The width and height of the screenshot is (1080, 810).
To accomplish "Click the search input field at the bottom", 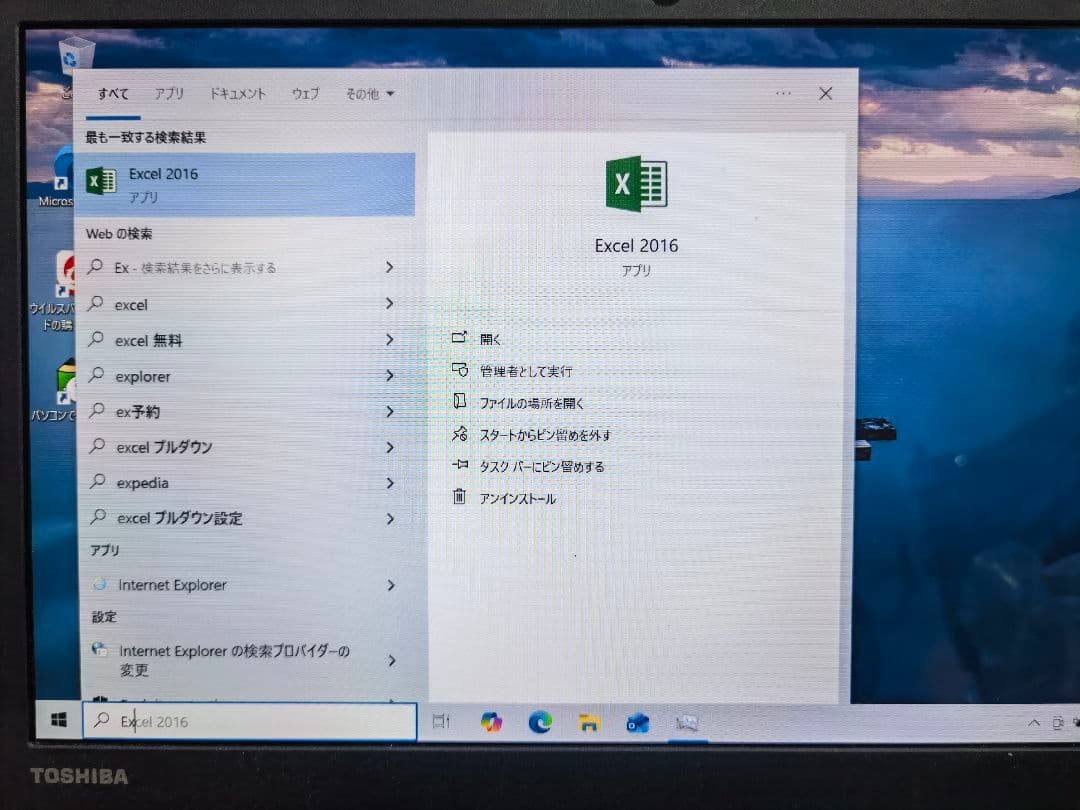I will (250, 721).
